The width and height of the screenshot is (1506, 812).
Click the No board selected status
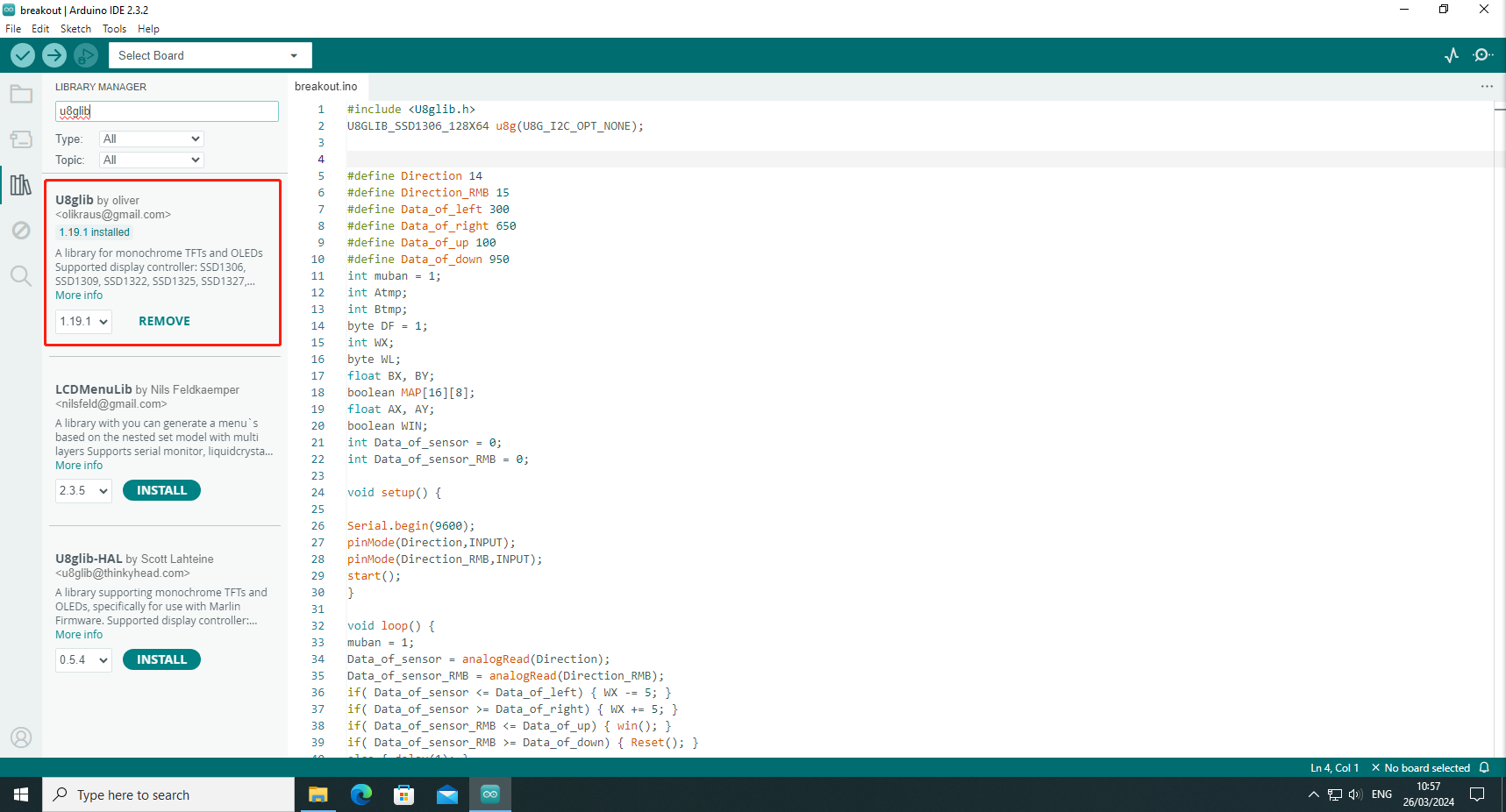pyautogui.click(x=1421, y=767)
